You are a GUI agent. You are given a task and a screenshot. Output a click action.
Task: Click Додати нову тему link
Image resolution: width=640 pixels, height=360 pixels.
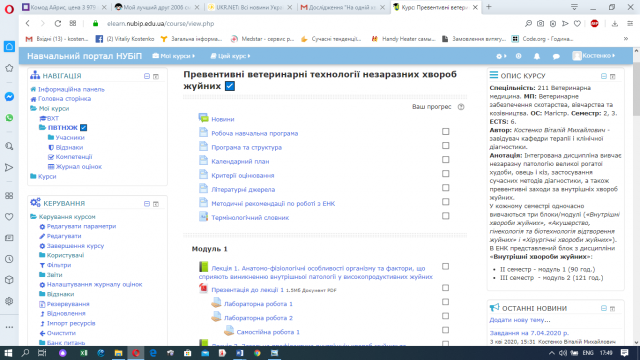click(x=520, y=320)
